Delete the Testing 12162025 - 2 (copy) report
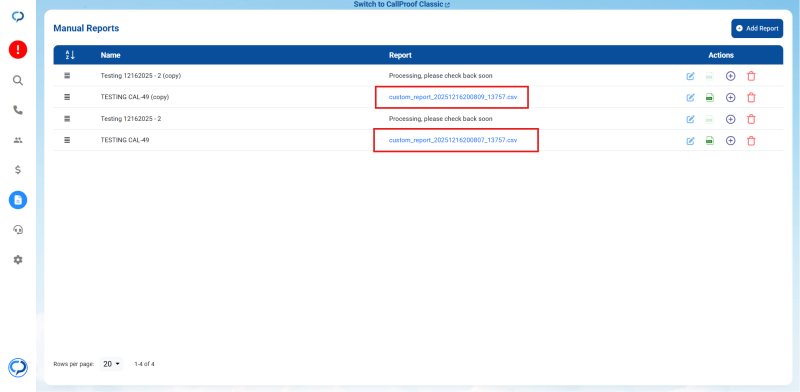 point(751,76)
